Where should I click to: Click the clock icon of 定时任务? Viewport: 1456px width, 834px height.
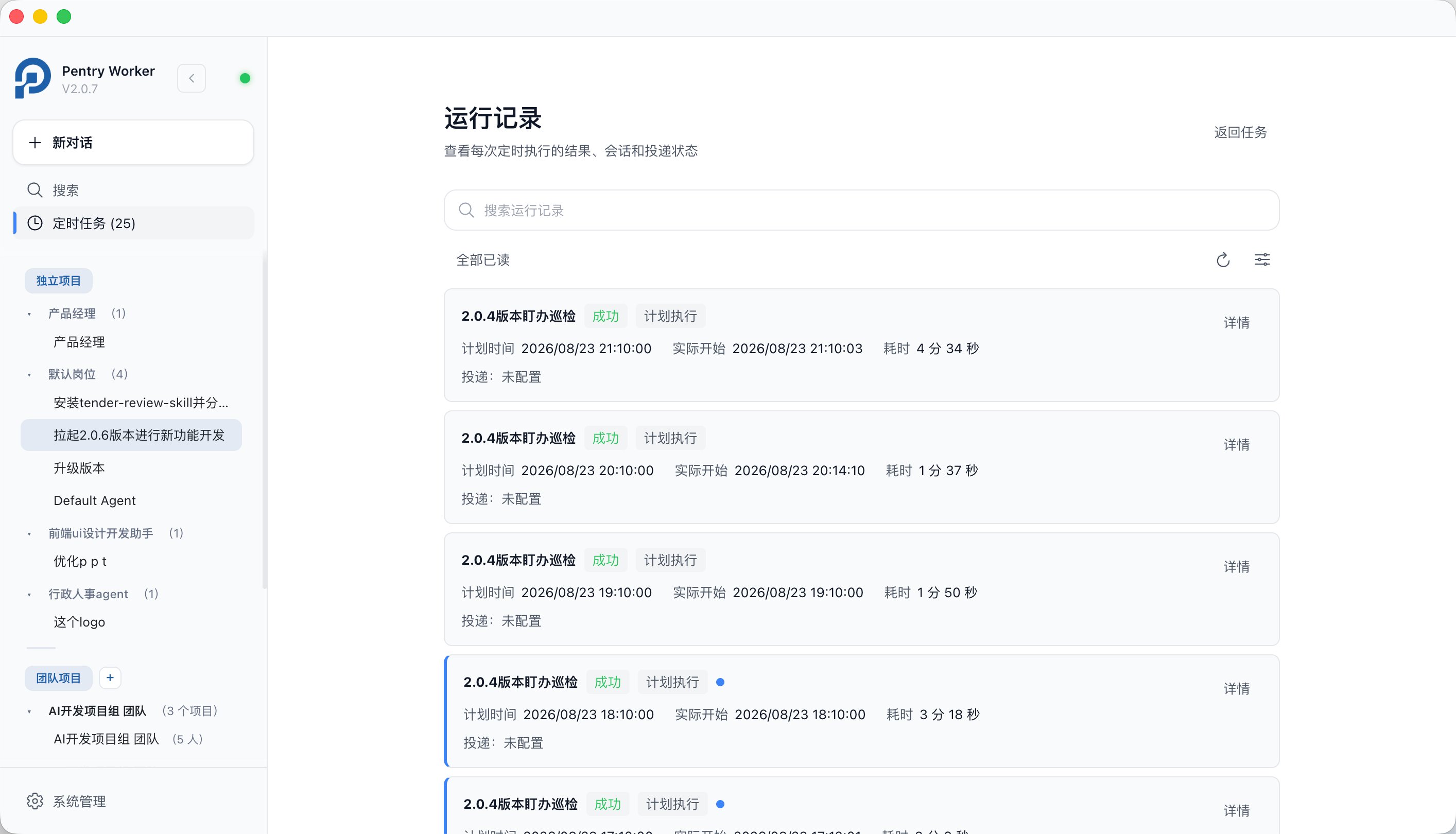[35, 223]
